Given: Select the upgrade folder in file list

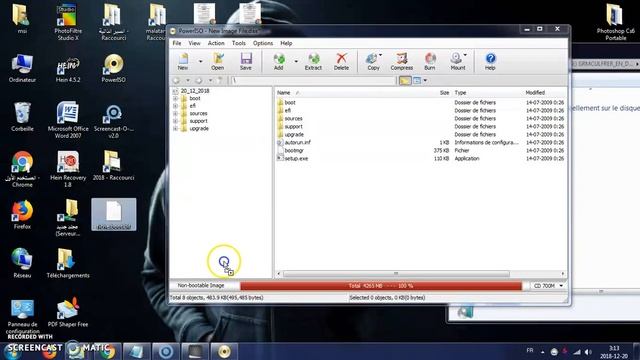Looking at the screenshot, I should pyautogui.click(x=294, y=134).
